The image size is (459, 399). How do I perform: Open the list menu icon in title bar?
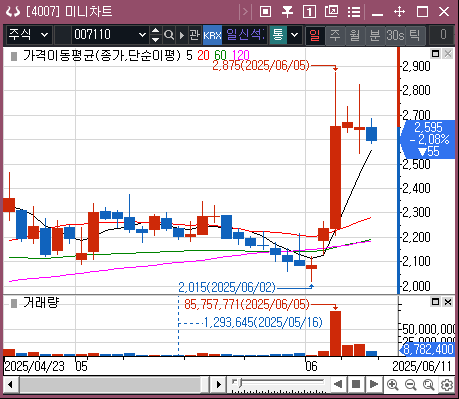point(354,12)
